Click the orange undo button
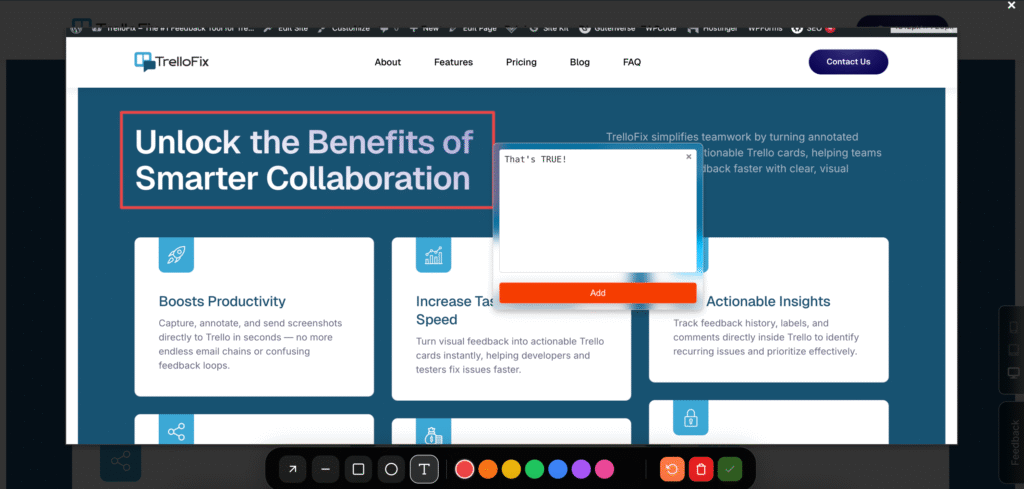 [x=672, y=469]
